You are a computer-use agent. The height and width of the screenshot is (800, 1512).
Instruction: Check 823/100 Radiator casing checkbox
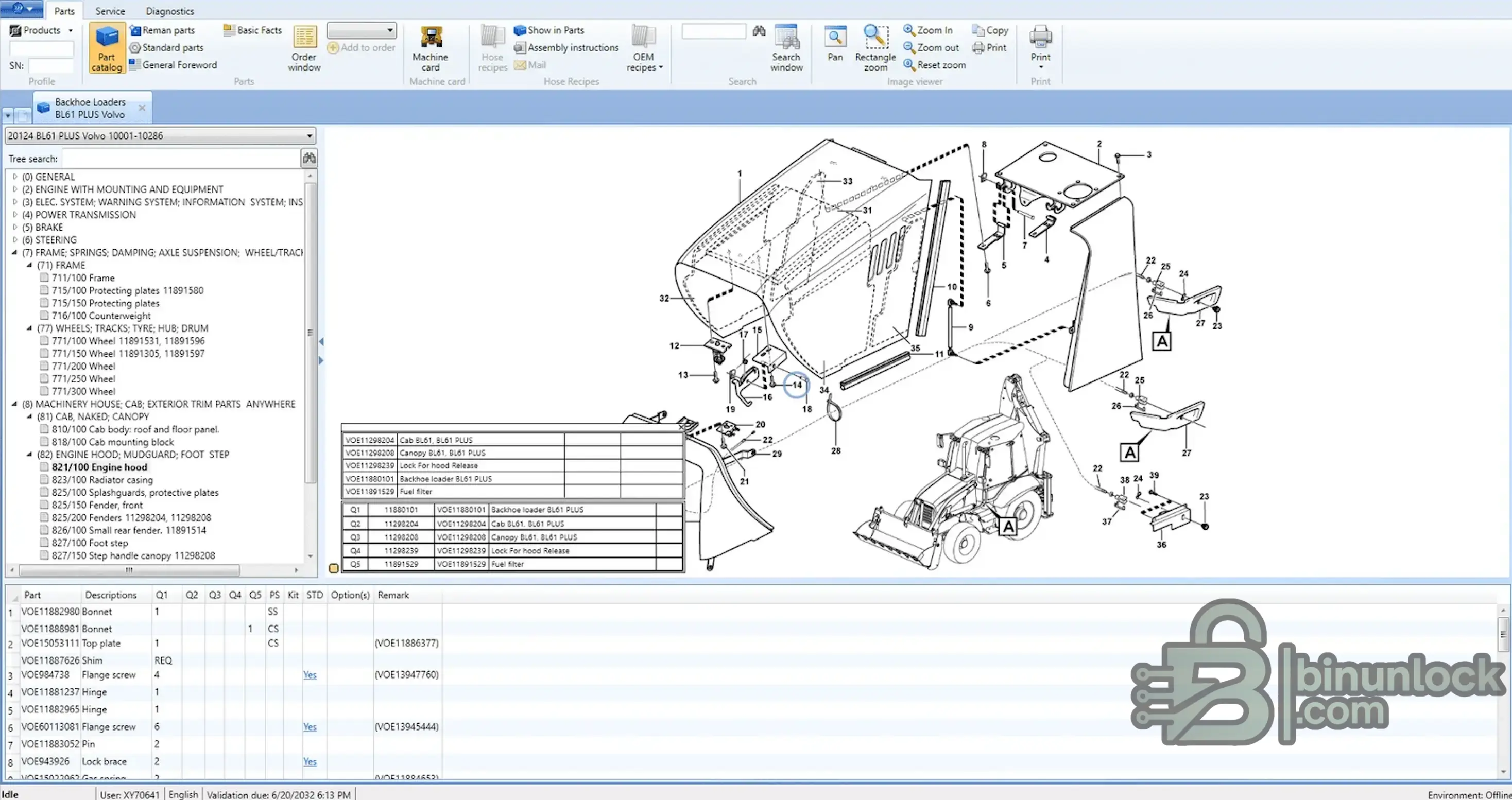coord(44,479)
